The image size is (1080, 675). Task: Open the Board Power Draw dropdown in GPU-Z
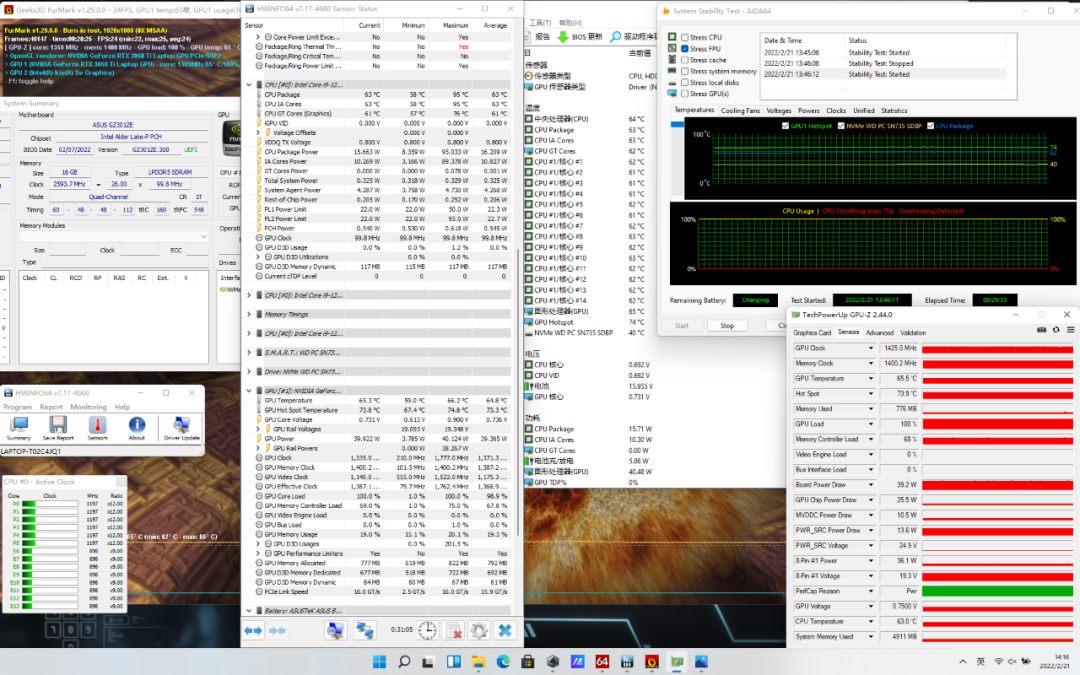pos(871,485)
